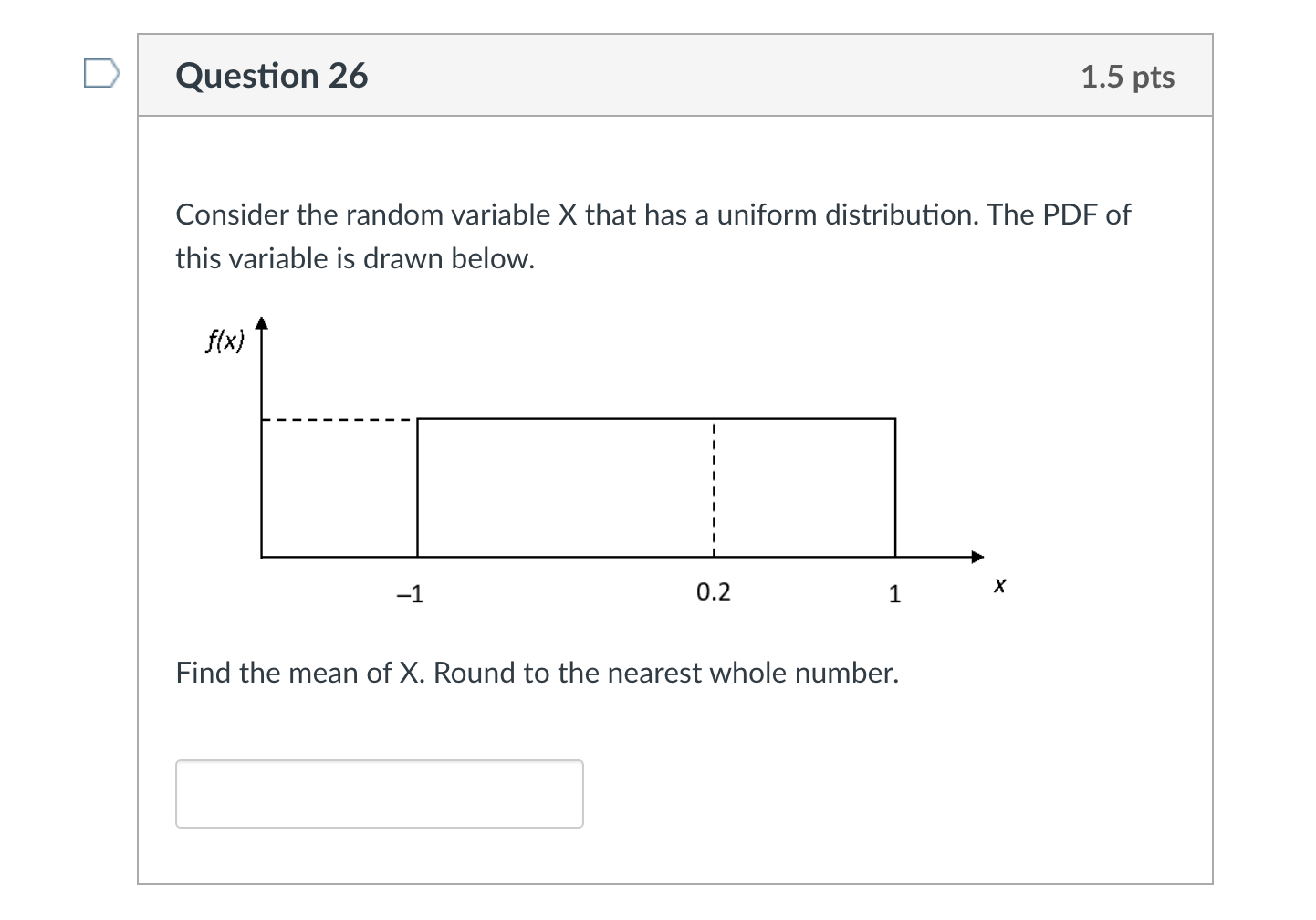Select the Question 26 header bar
Viewport: 1316px width, 920px height.
(675, 76)
